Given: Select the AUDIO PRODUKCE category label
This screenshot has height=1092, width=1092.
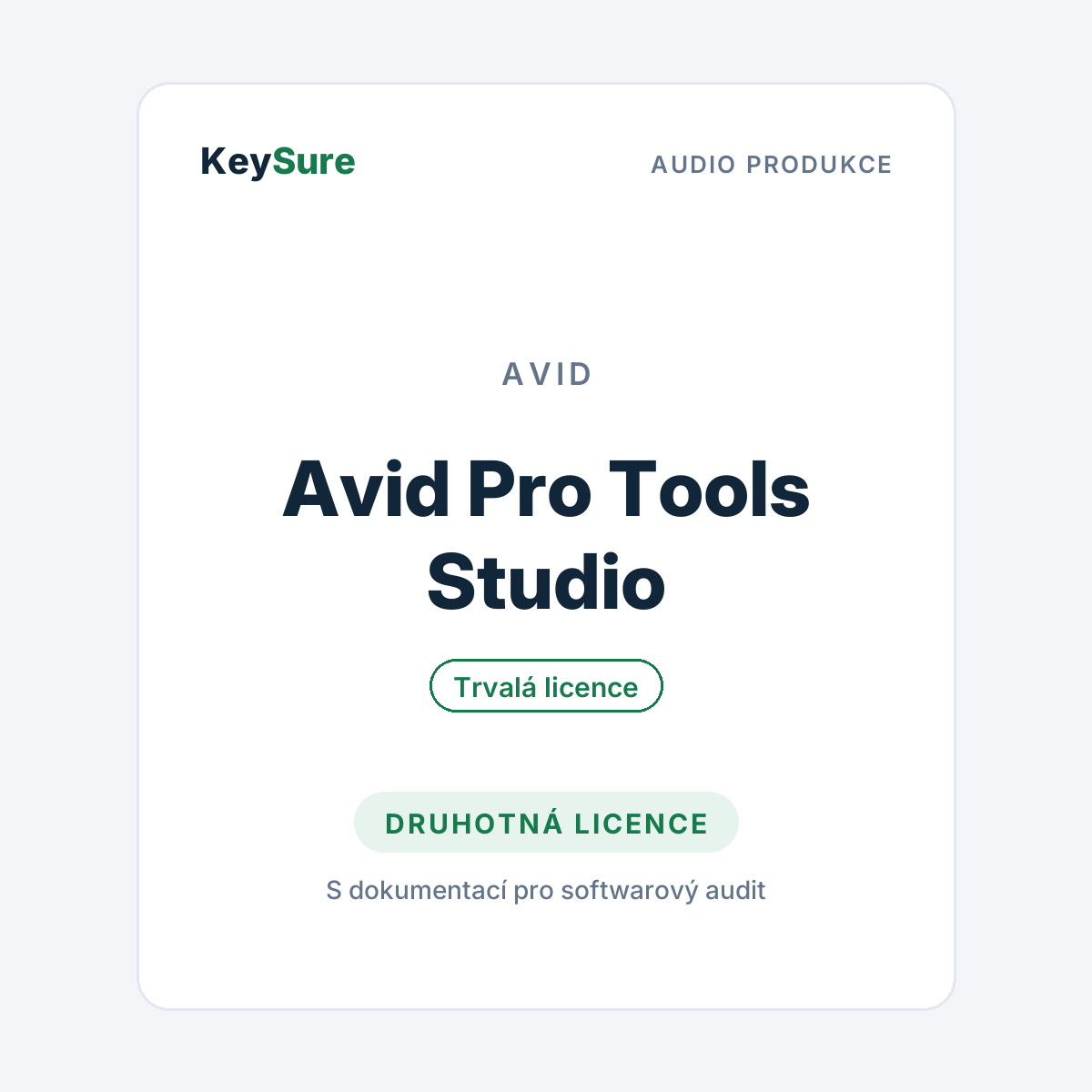Looking at the screenshot, I should tap(772, 165).
